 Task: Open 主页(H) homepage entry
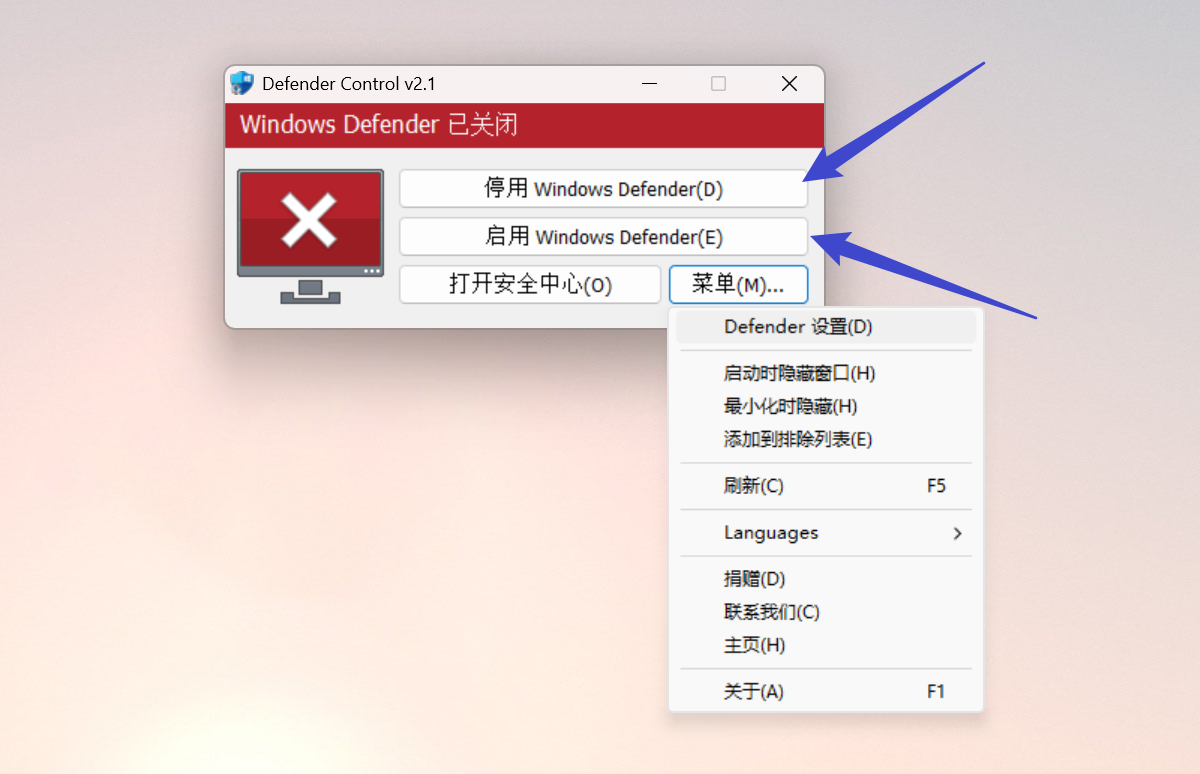(826, 645)
